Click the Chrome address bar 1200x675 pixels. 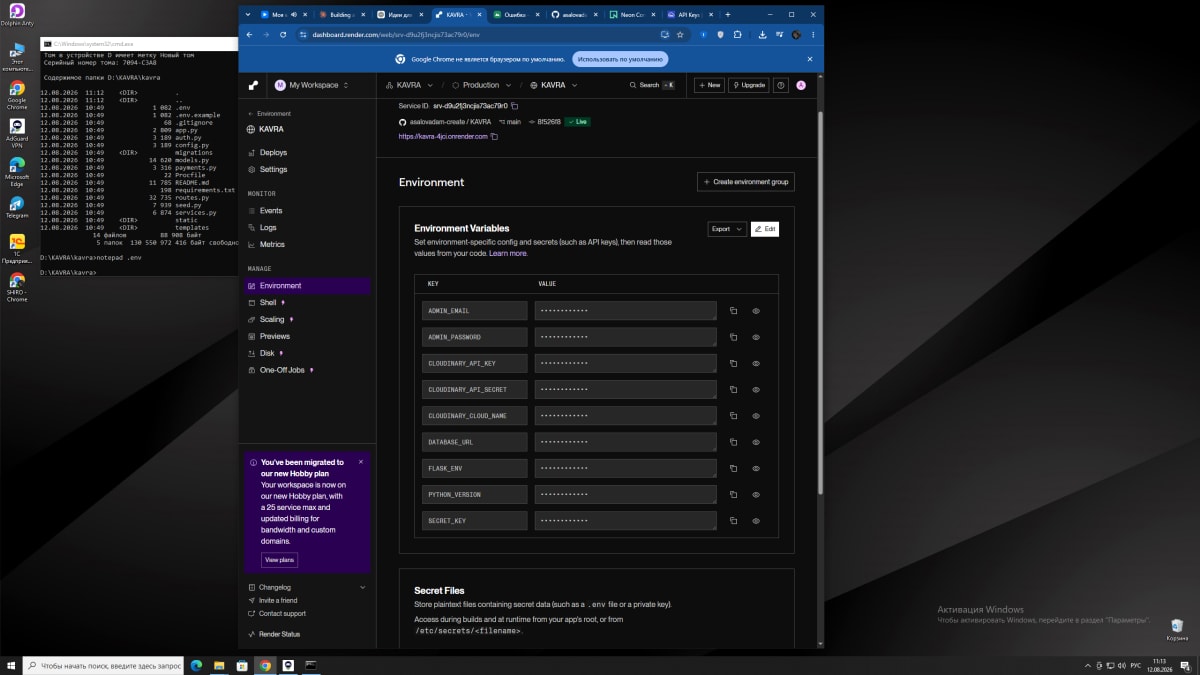pos(480,34)
